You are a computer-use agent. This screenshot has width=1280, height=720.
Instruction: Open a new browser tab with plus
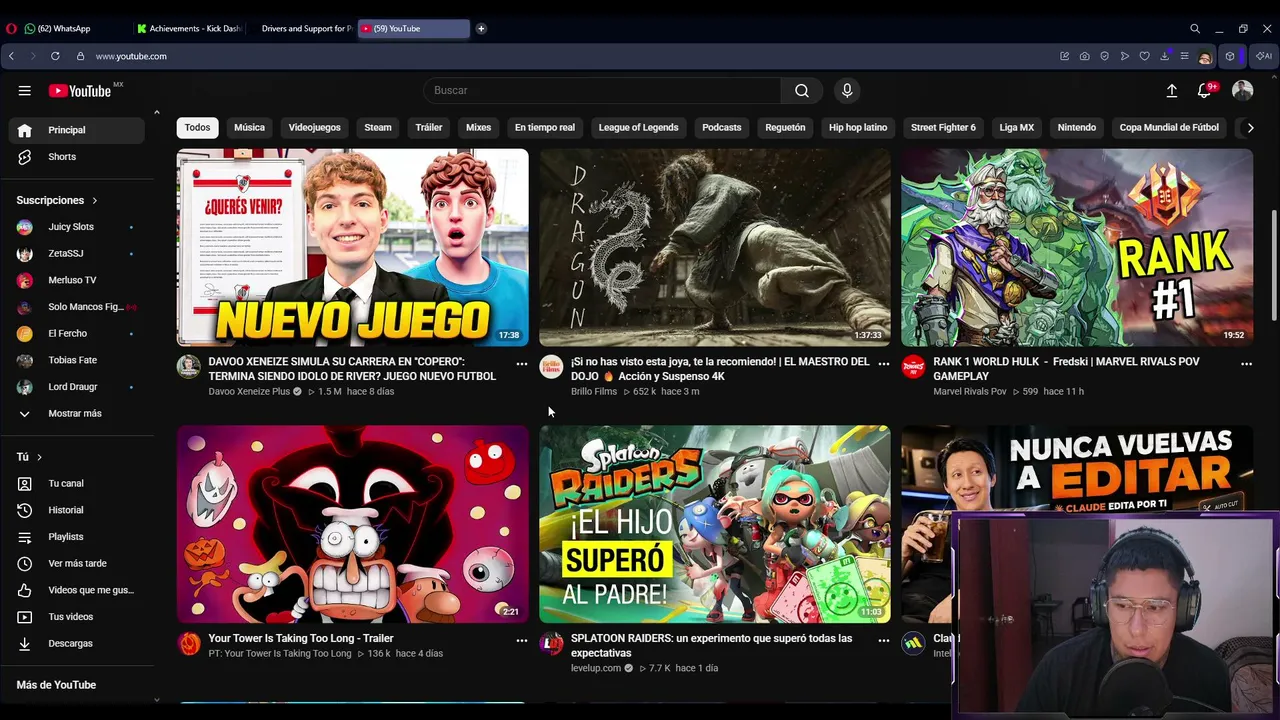pyautogui.click(x=481, y=29)
